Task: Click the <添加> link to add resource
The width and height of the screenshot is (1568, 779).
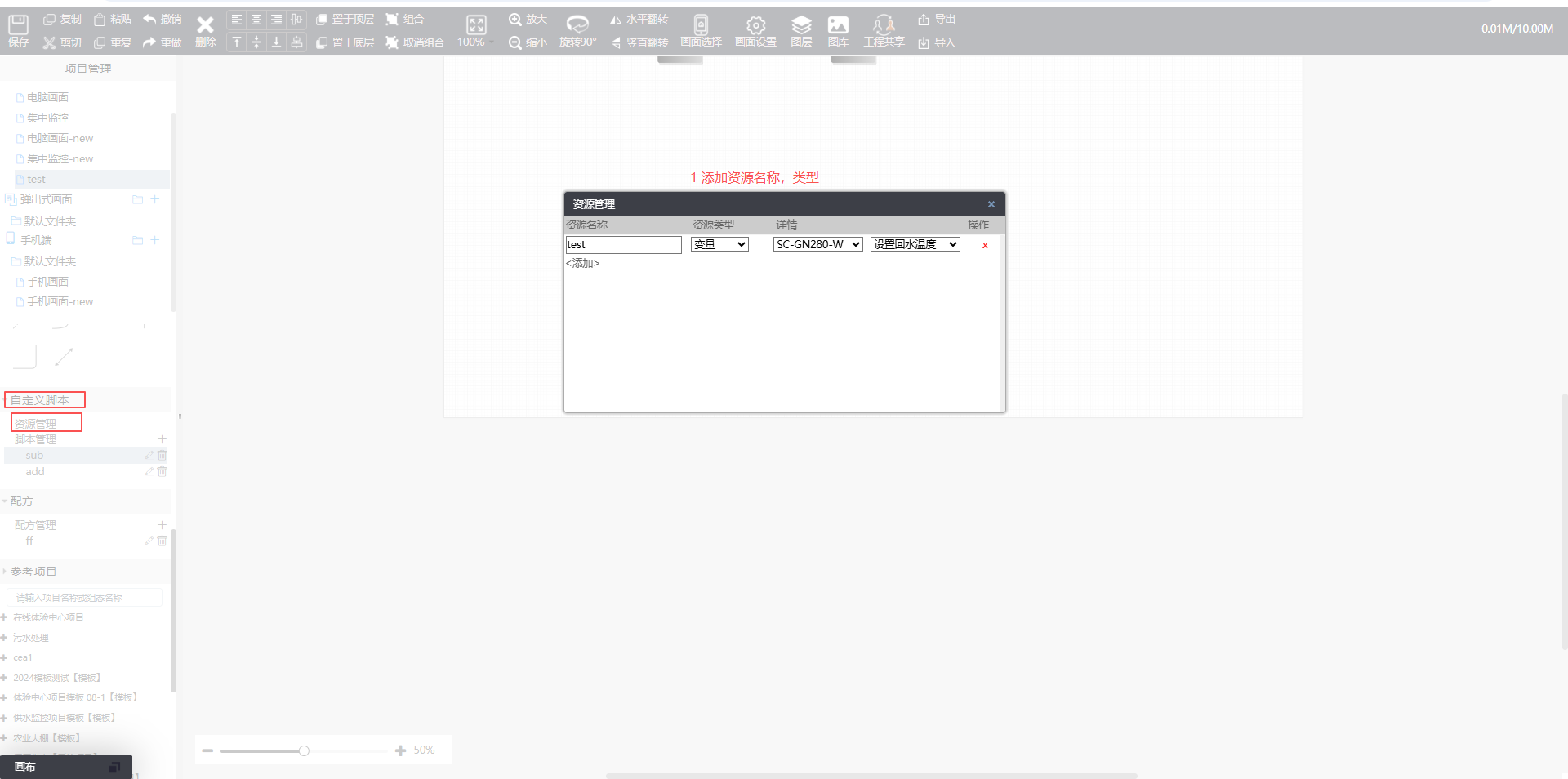Action: coord(582,263)
